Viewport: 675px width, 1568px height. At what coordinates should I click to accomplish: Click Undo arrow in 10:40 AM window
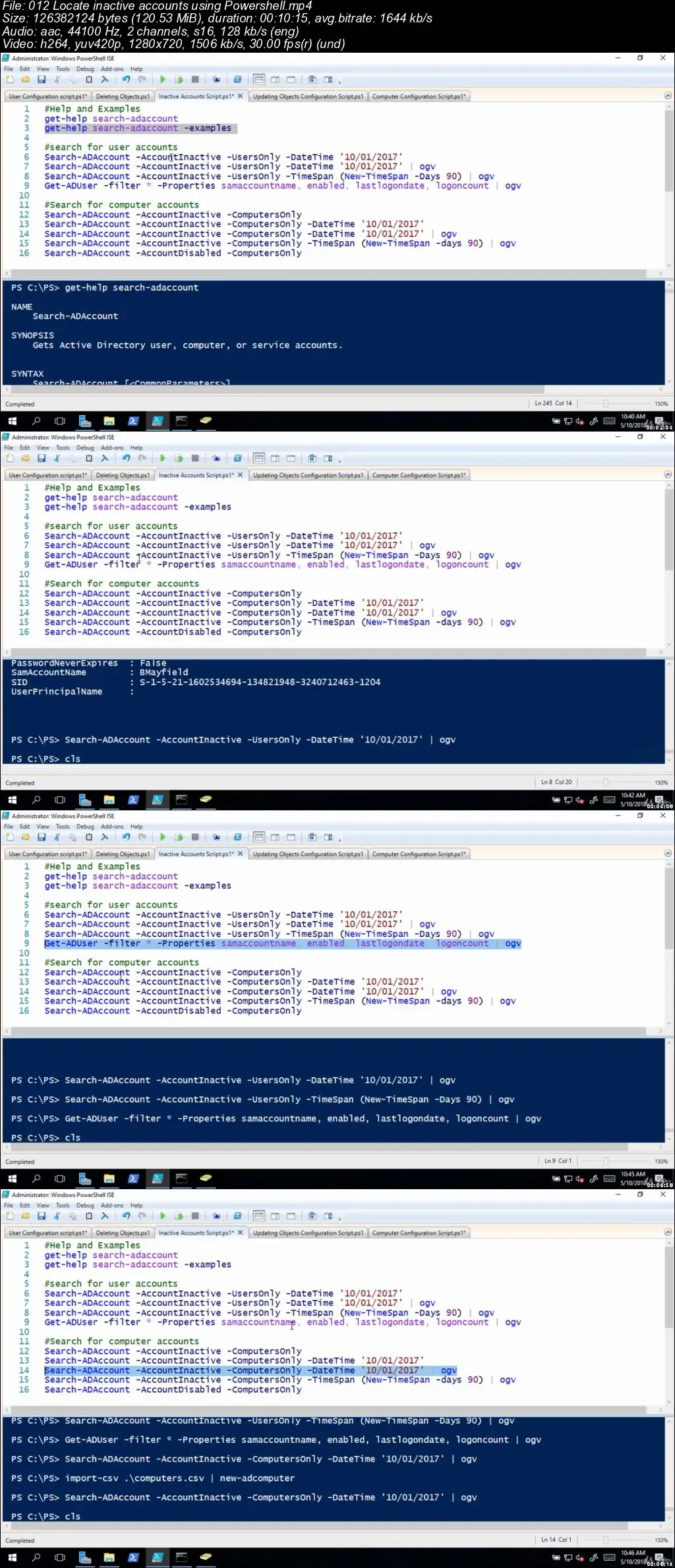[126, 80]
